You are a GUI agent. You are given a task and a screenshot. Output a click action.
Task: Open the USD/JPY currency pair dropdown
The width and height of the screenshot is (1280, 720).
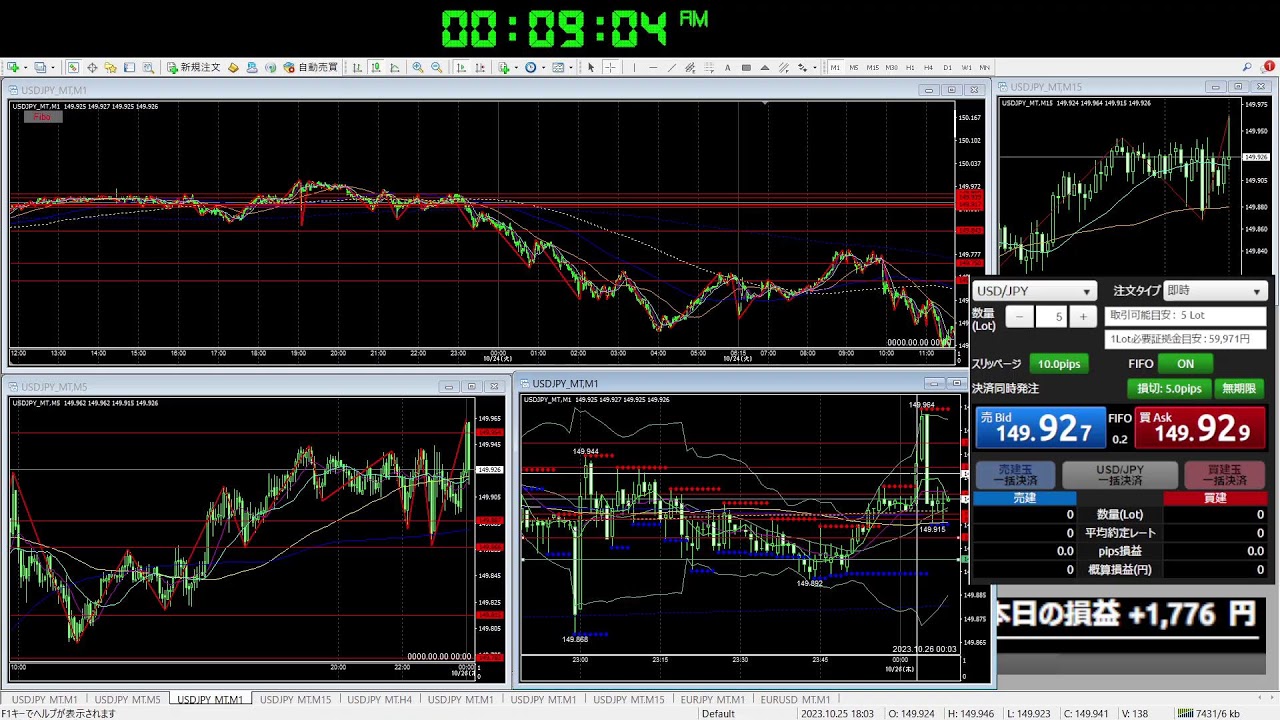(1034, 291)
